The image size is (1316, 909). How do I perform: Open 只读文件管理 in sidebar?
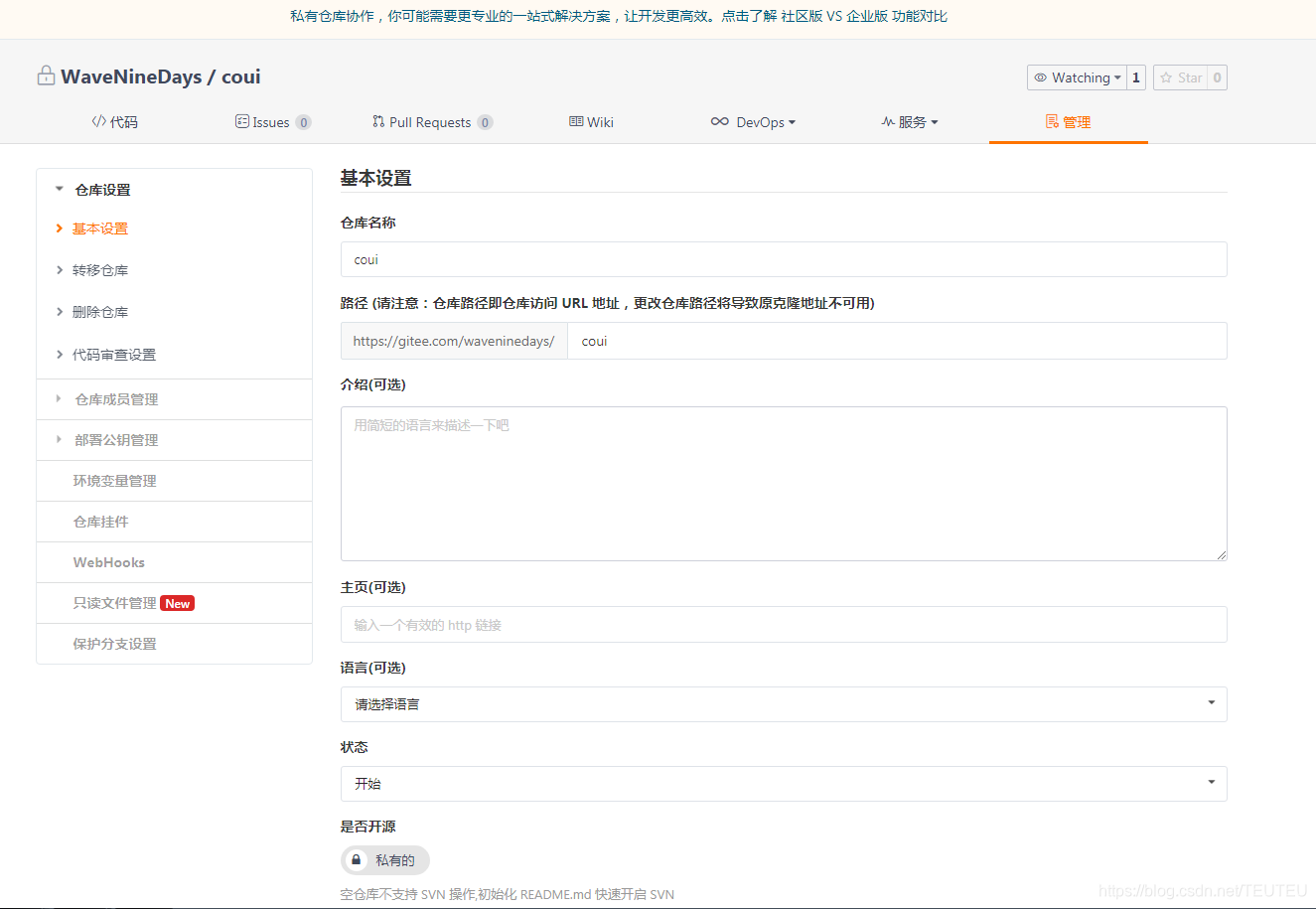point(174,603)
